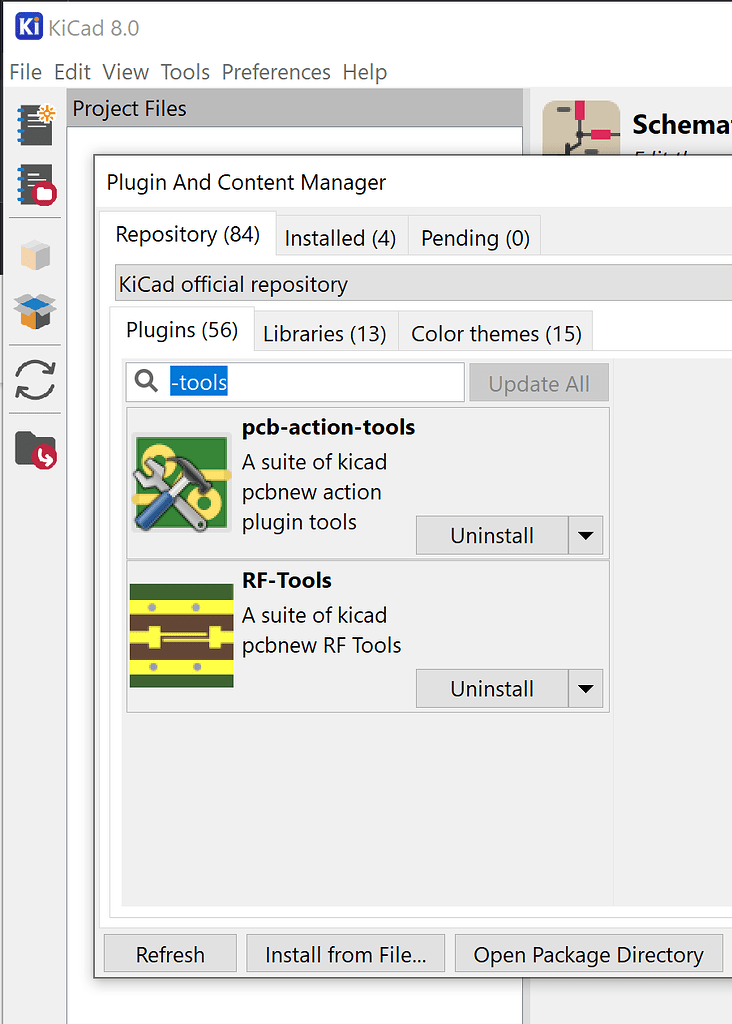Image resolution: width=732 pixels, height=1024 pixels.
Task: Uninstall the pcb-action-tools plugin
Action: coord(492,536)
